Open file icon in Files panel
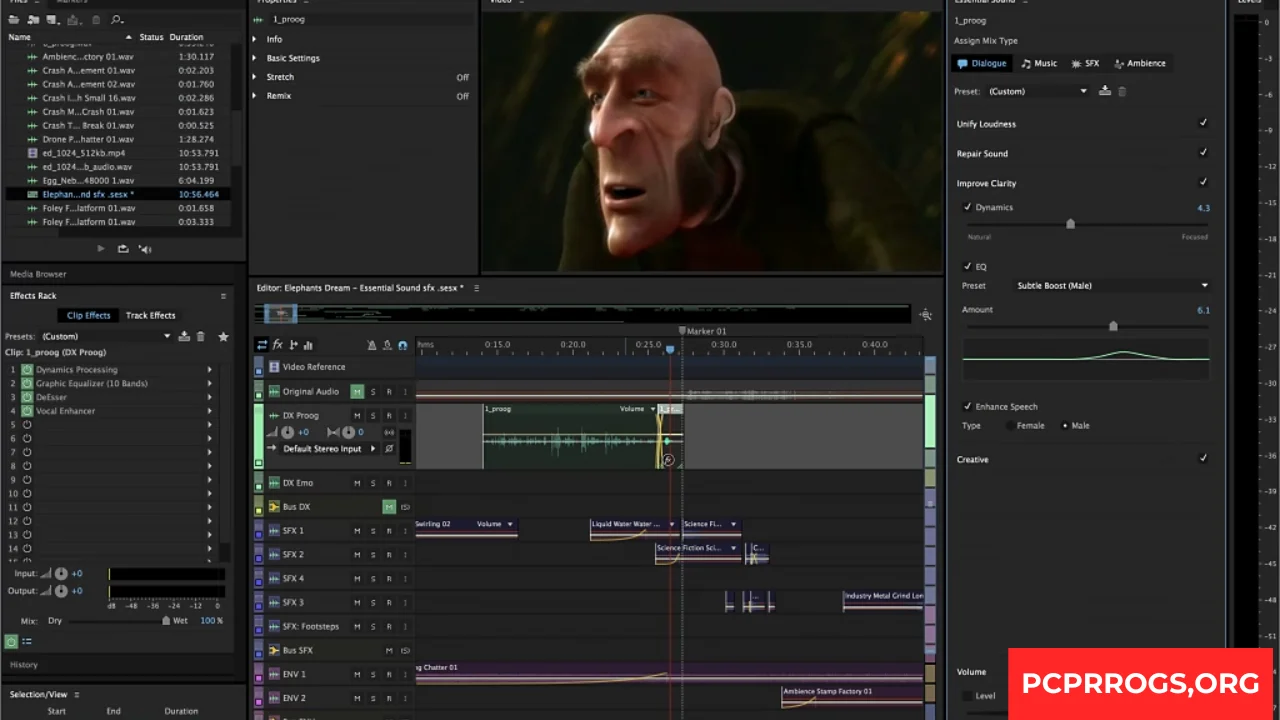 pyautogui.click(x=13, y=19)
